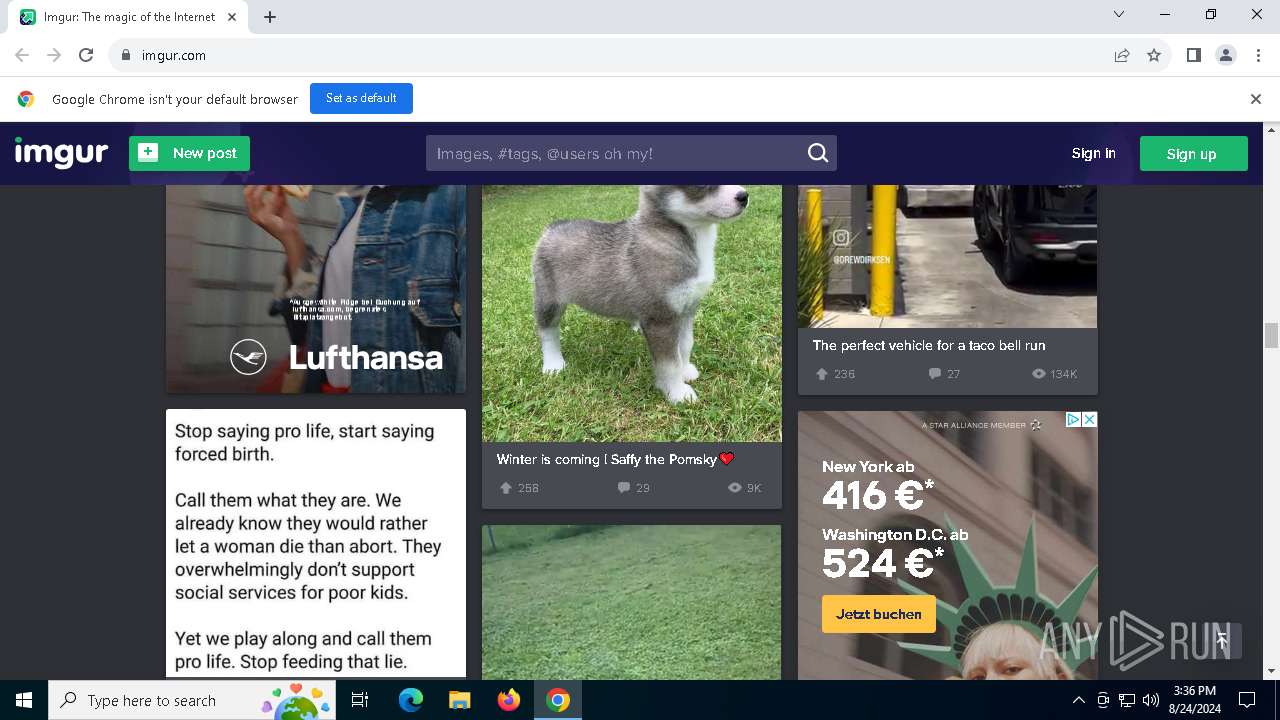Open the Windows Start menu
Viewport: 1280px width, 720px height.
(x=24, y=700)
